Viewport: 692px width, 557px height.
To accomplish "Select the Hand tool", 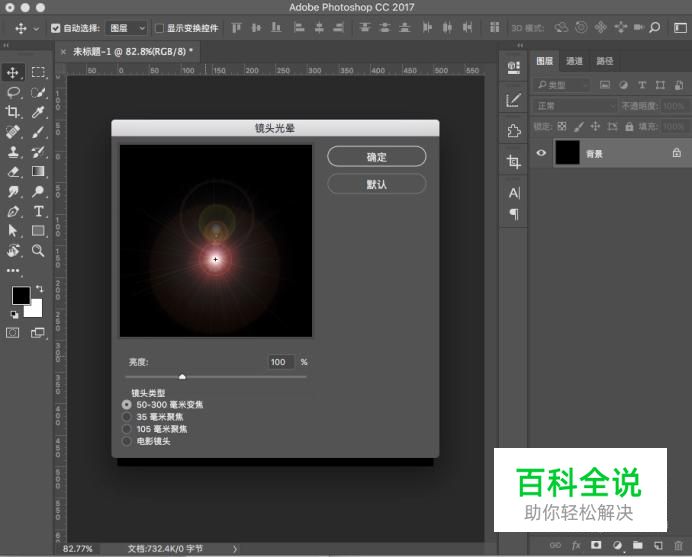I will [x=13, y=250].
